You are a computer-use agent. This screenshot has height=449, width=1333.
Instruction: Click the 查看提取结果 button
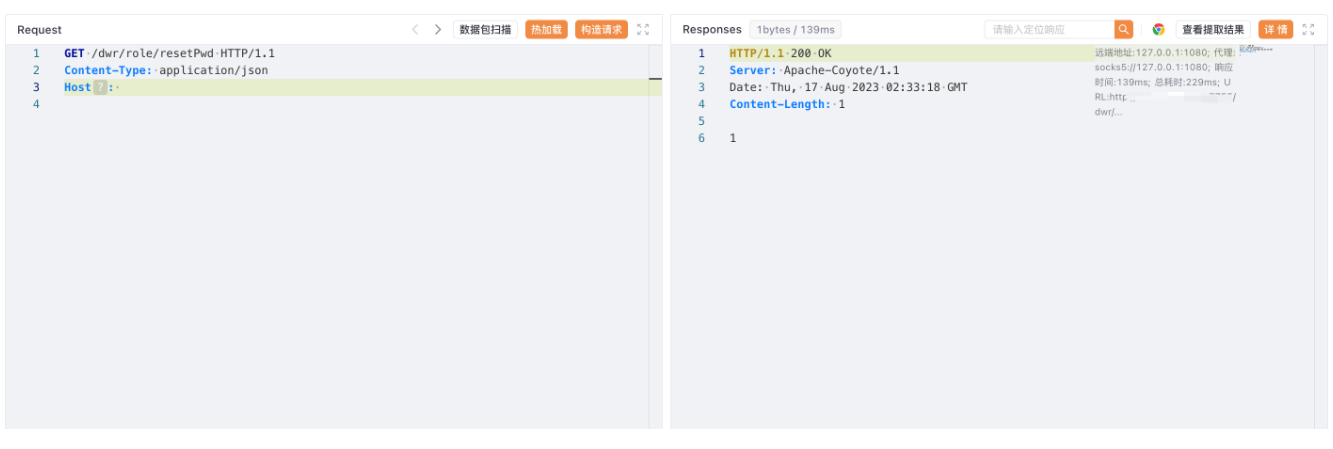pyautogui.click(x=1213, y=30)
